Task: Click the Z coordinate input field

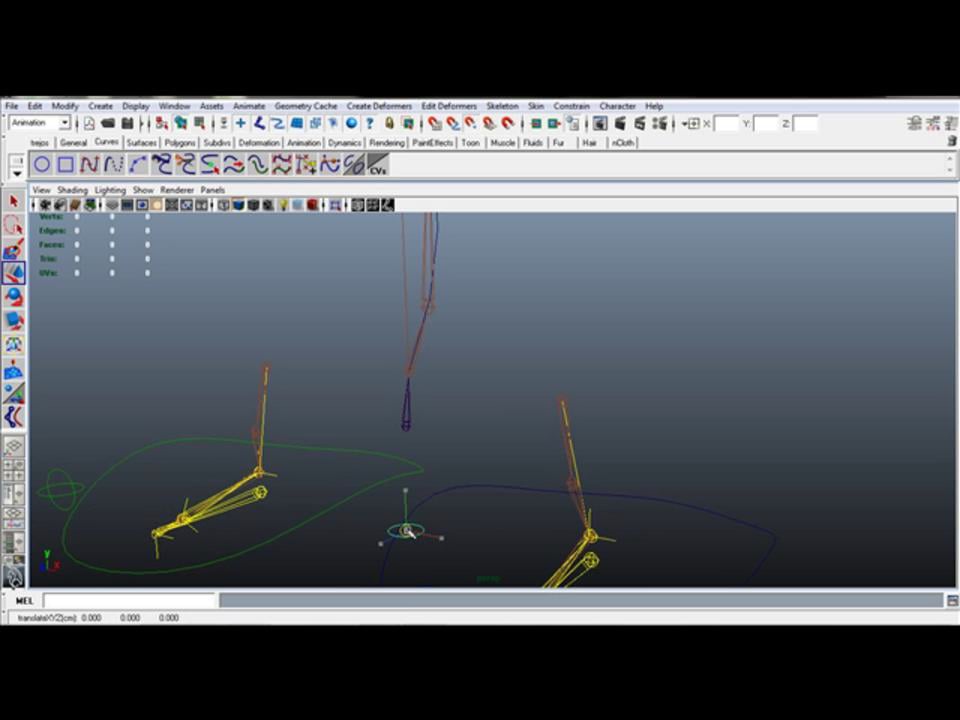Action: pyautogui.click(x=805, y=124)
